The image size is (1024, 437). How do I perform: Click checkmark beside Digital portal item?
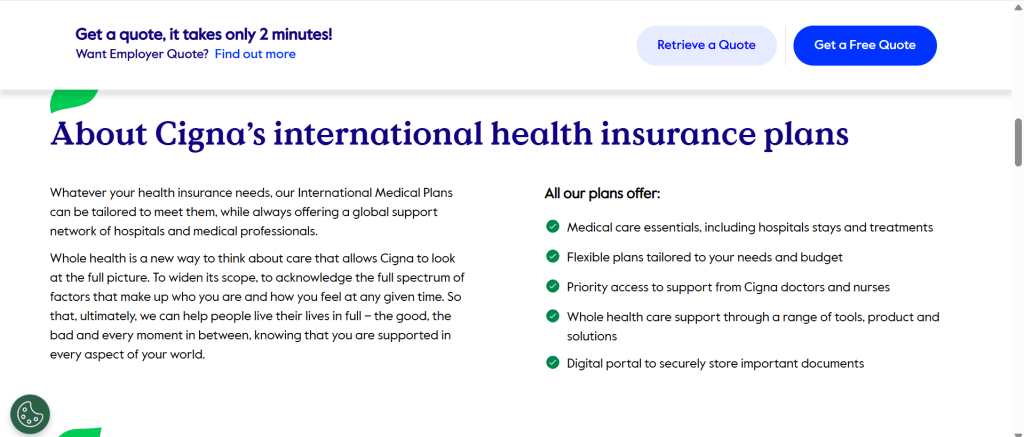click(x=552, y=363)
